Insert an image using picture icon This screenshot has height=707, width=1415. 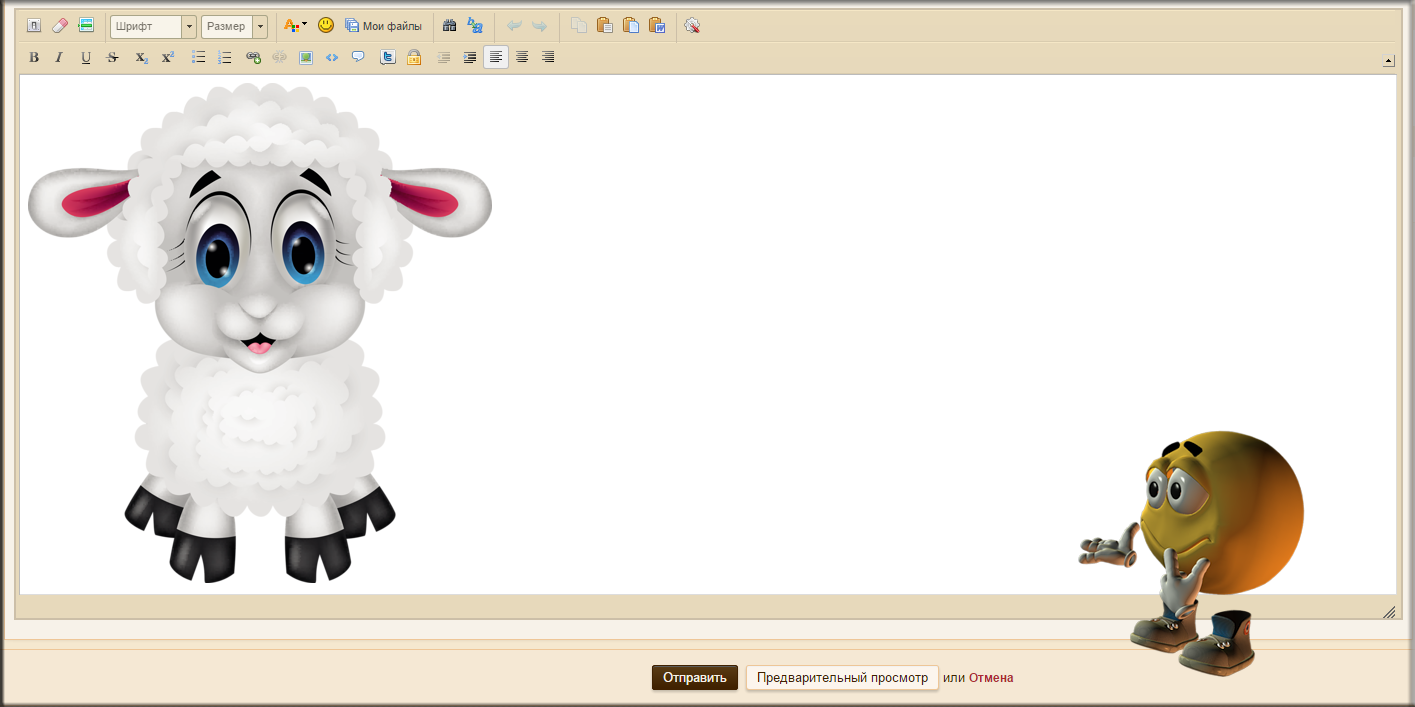306,58
